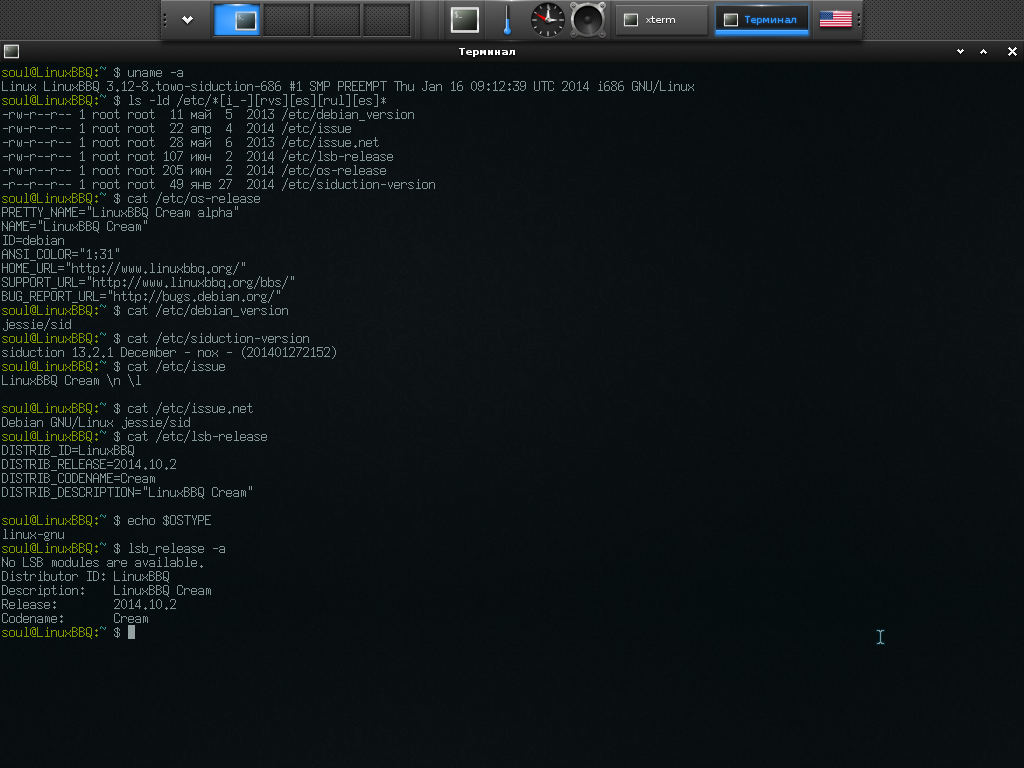This screenshot has width=1024, height=768.
Task: Click the NAME="LinuxBBQ Cream" line
Action: coord(74,227)
